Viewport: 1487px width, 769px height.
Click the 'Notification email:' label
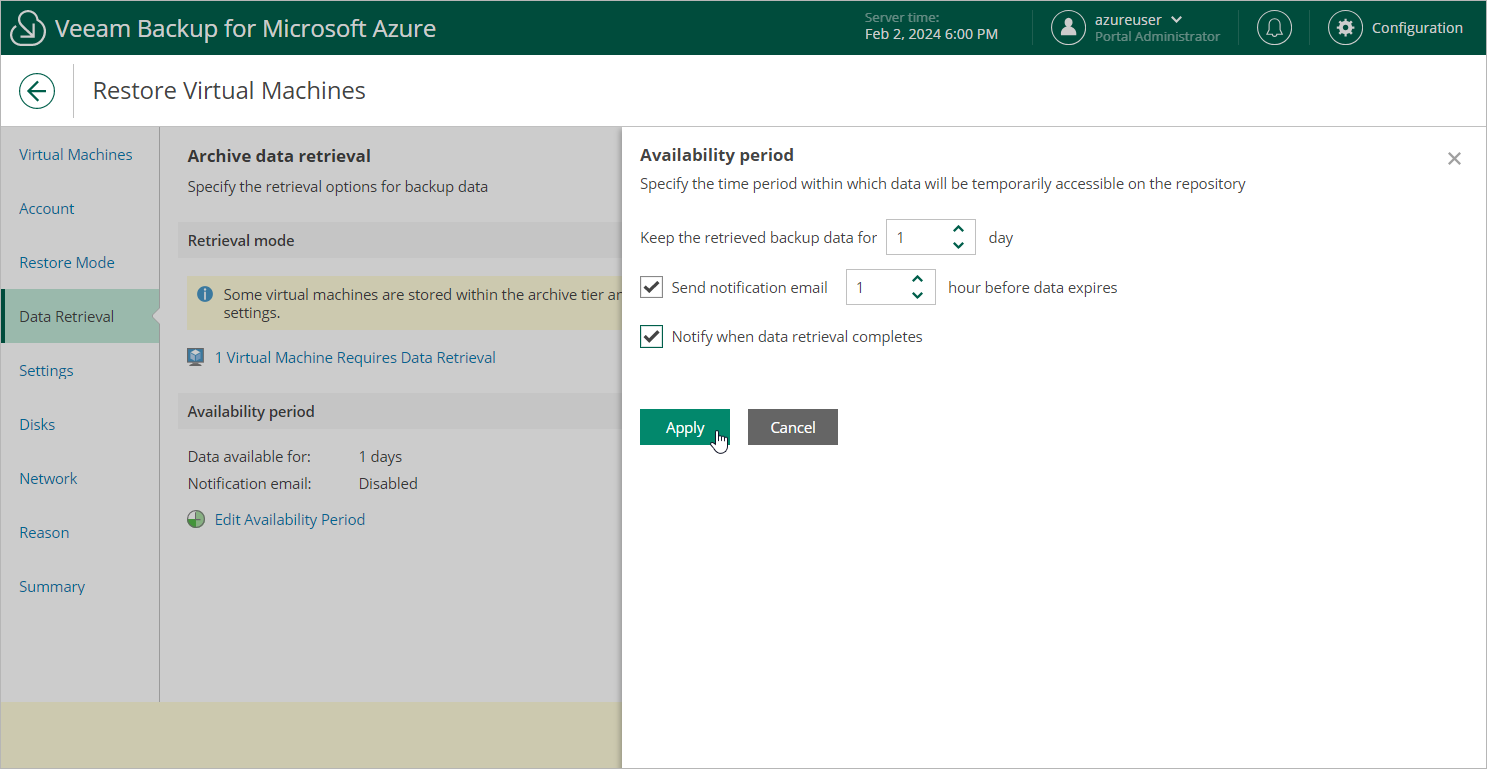click(x=250, y=484)
